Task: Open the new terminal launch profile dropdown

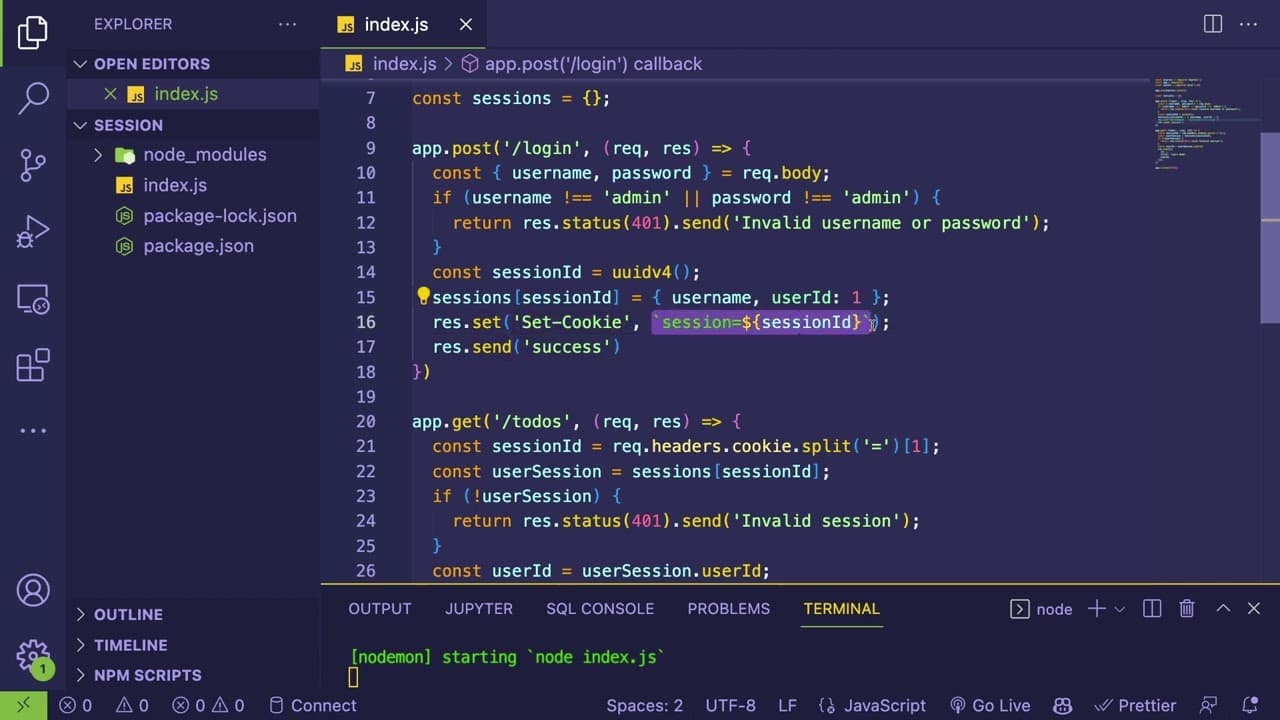Action: (1119, 609)
